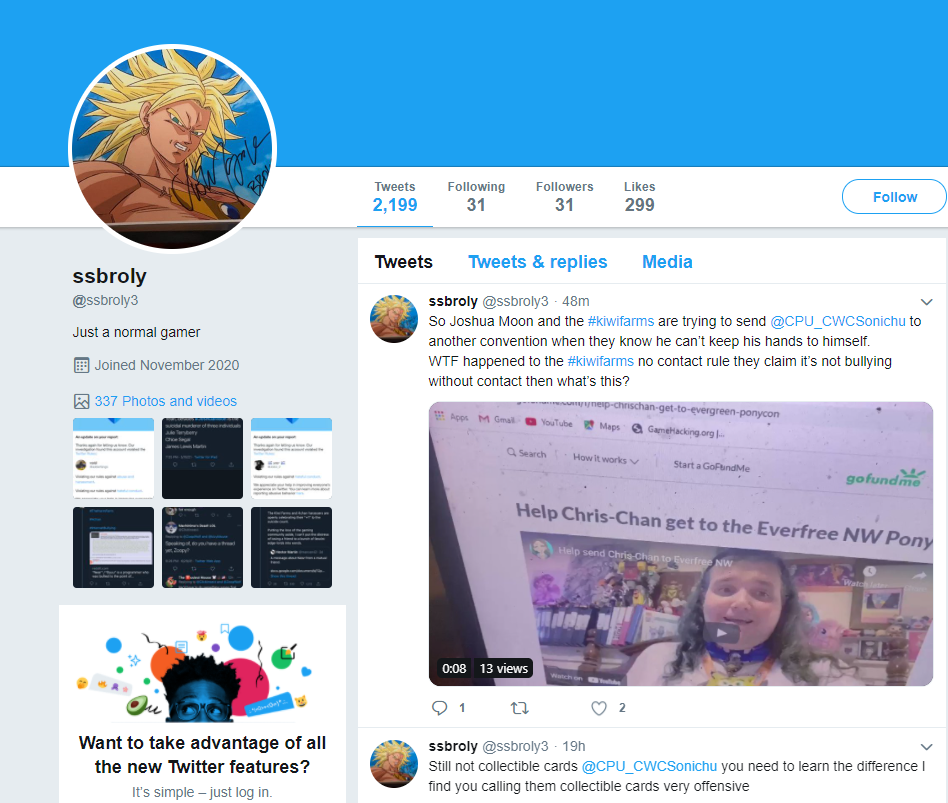Open the first media thumbnail in the grid

[x=114, y=458]
